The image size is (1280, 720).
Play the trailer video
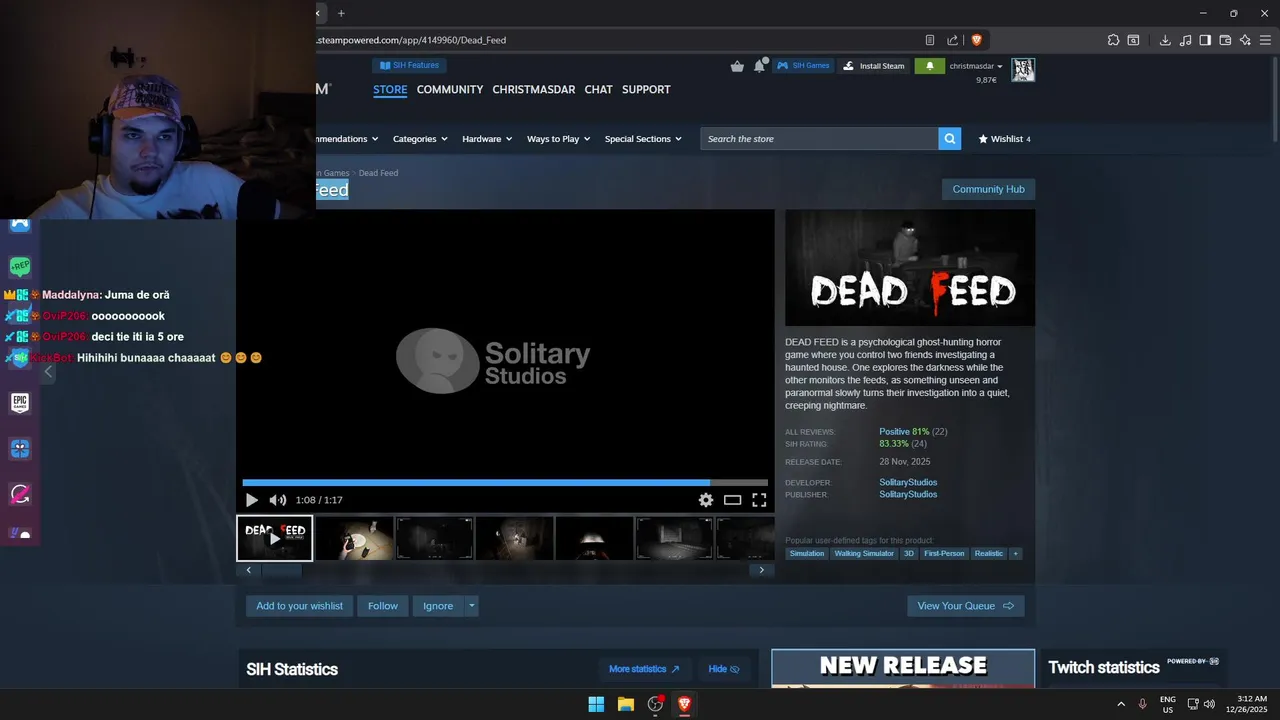coord(251,500)
